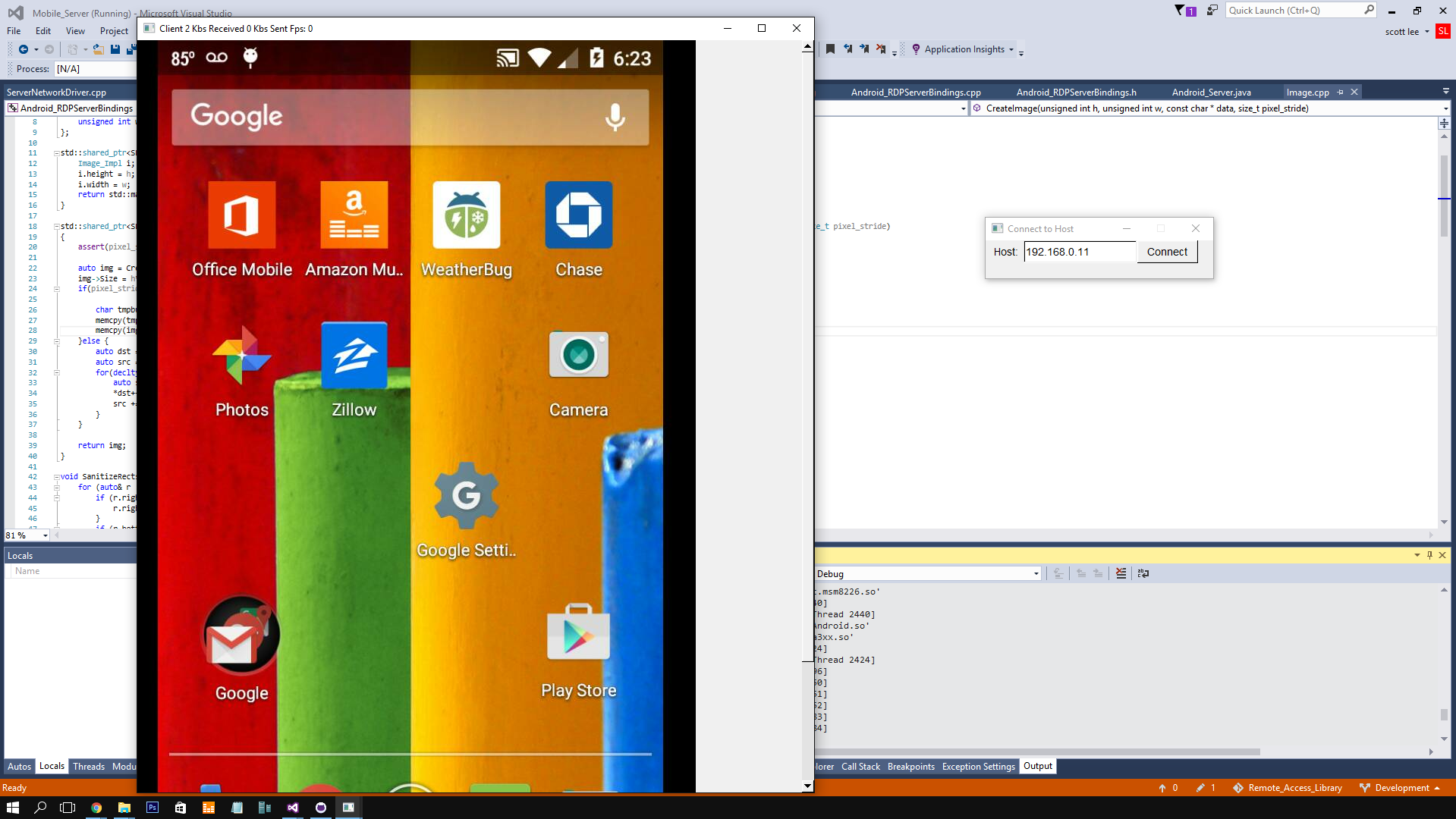The height and width of the screenshot is (819, 1456).
Task: Switch to the Threads tab
Action: click(89, 767)
